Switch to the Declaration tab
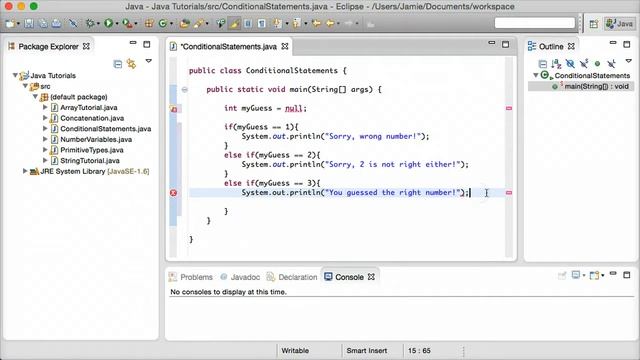The image size is (640, 360). pyautogui.click(x=292, y=277)
